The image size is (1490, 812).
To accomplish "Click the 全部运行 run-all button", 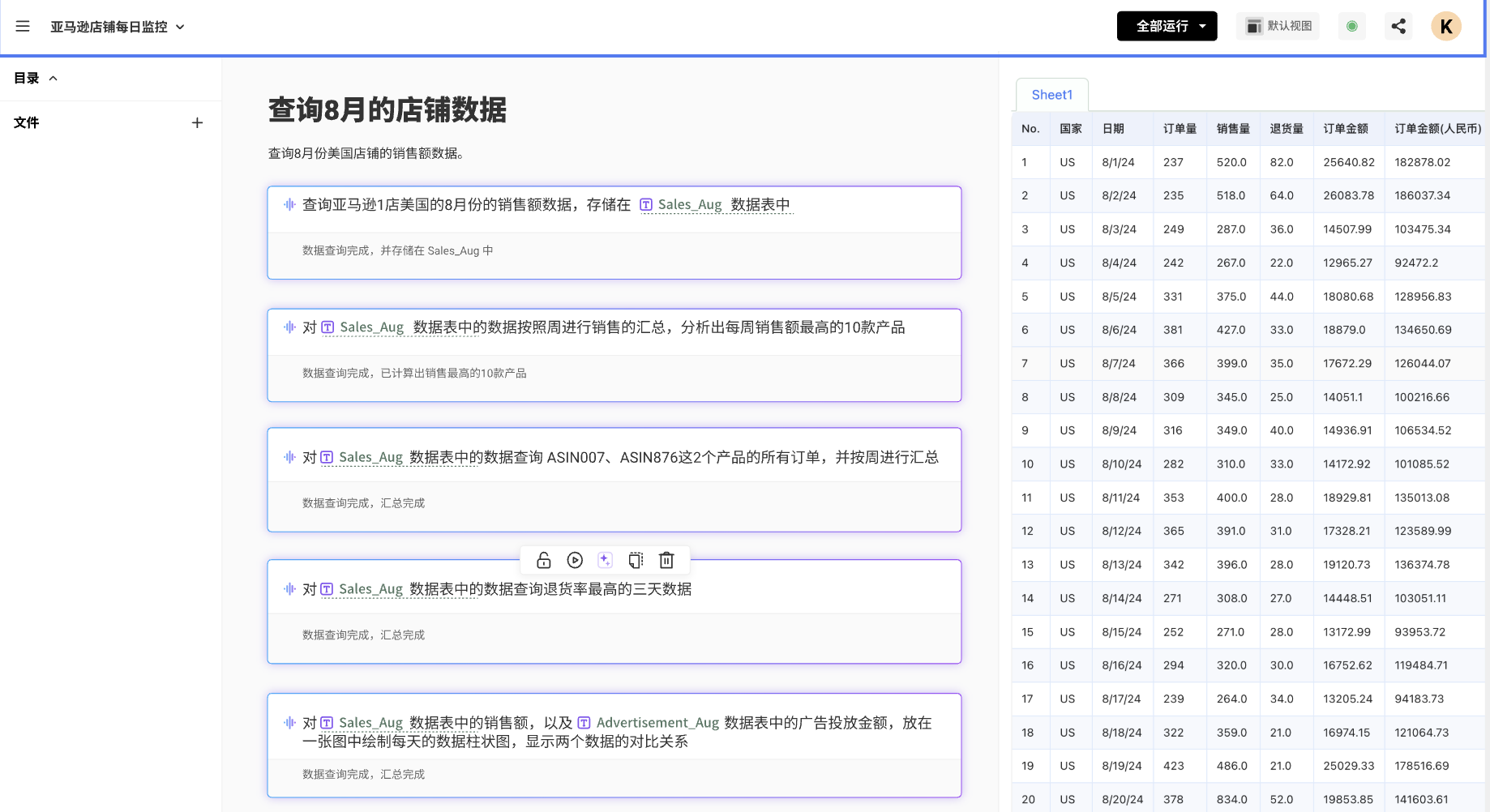I will (x=1167, y=26).
